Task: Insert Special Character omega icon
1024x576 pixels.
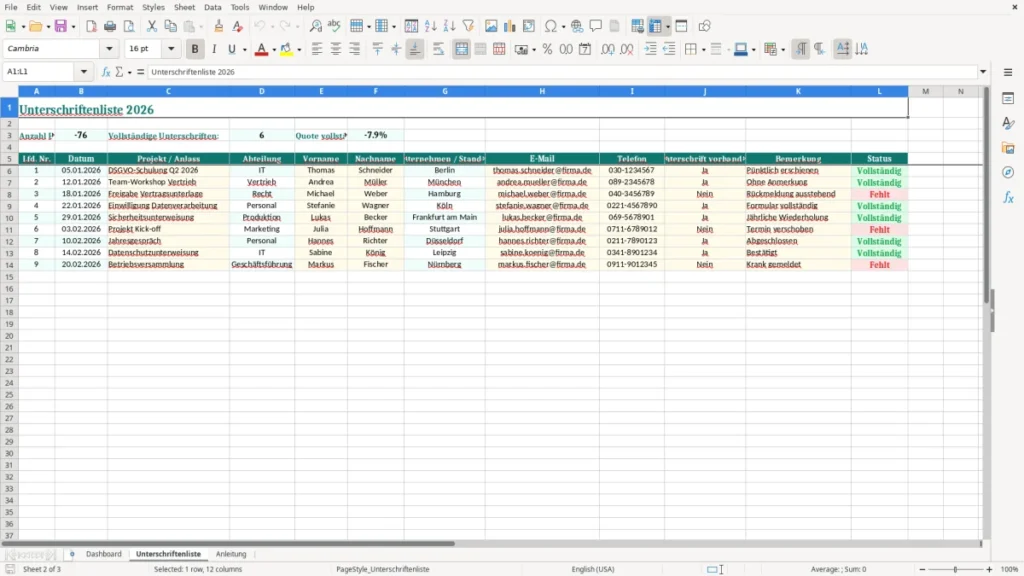Action: tap(551, 26)
